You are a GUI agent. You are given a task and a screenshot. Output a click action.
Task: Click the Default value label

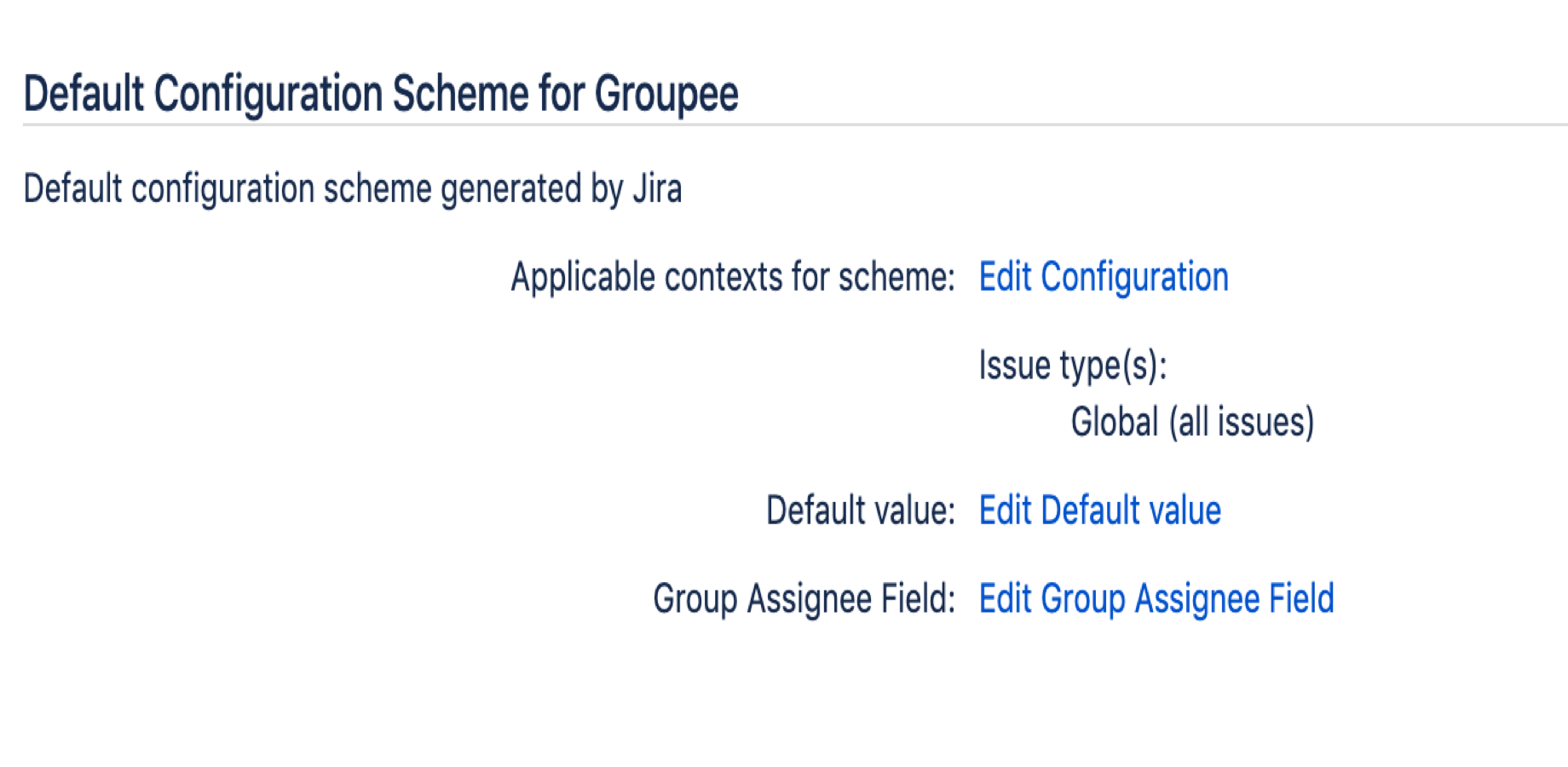[x=861, y=510]
